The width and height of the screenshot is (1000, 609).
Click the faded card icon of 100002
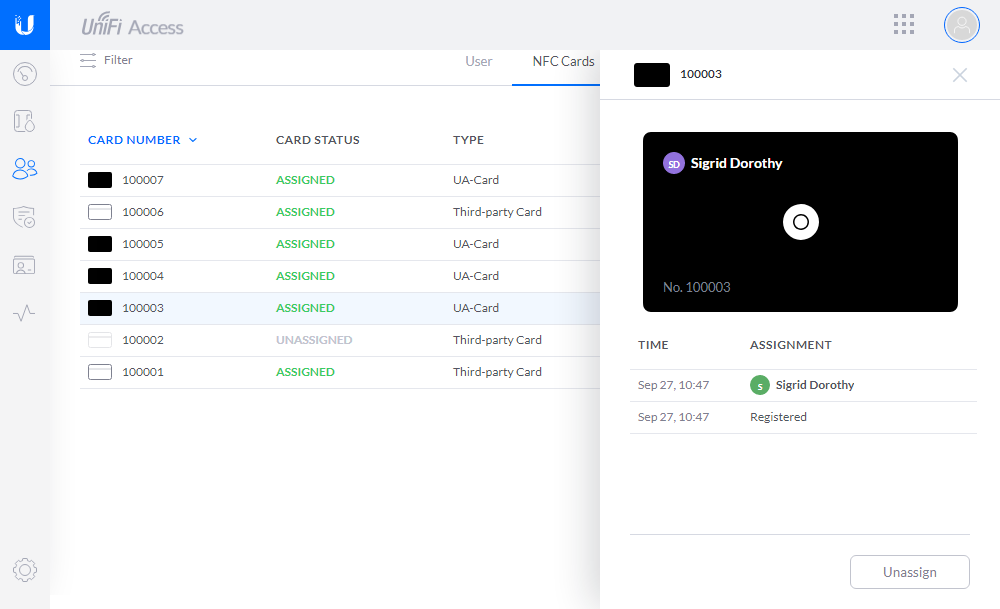pyautogui.click(x=99, y=340)
